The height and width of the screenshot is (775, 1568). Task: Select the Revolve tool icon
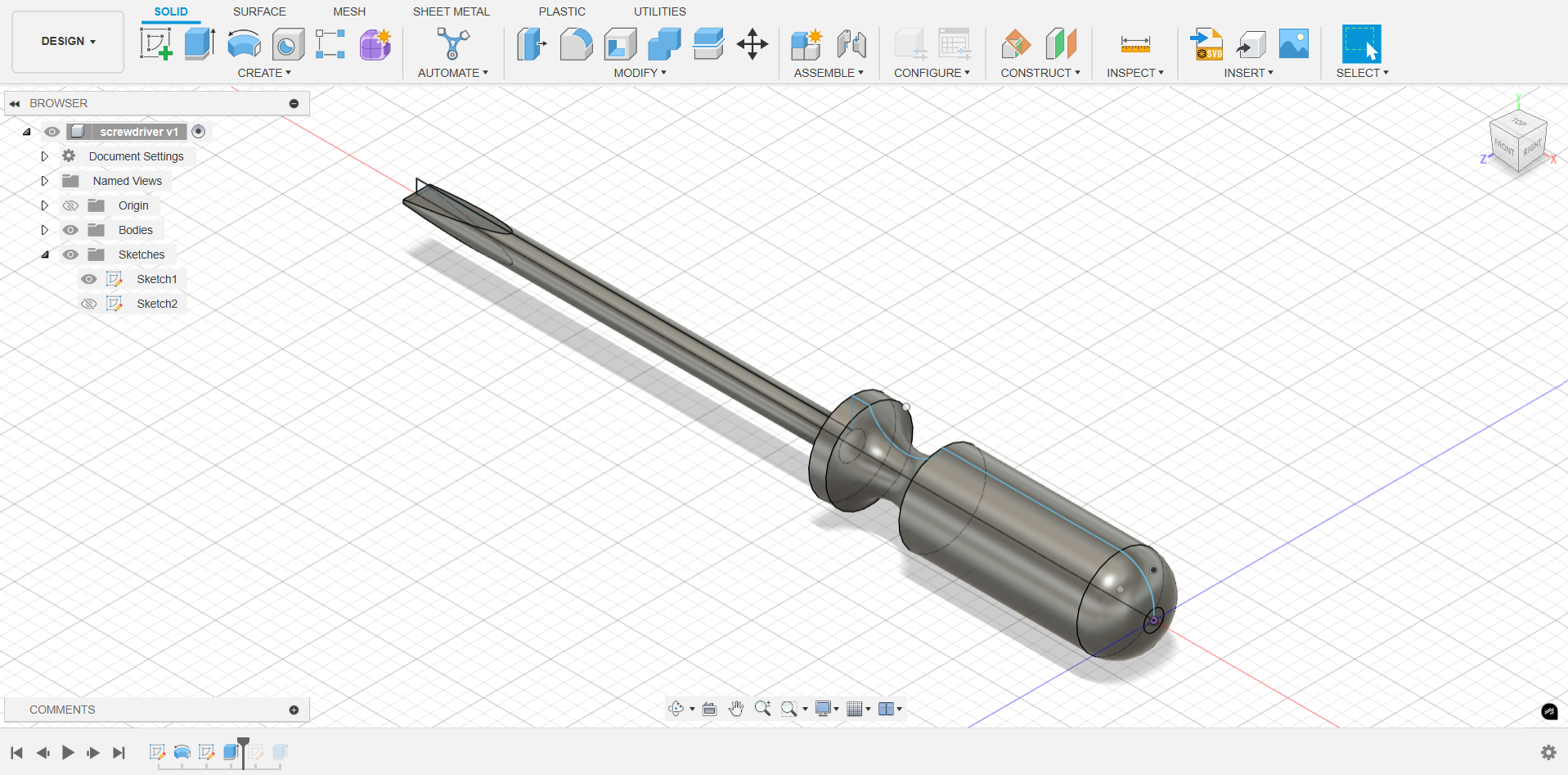click(244, 44)
